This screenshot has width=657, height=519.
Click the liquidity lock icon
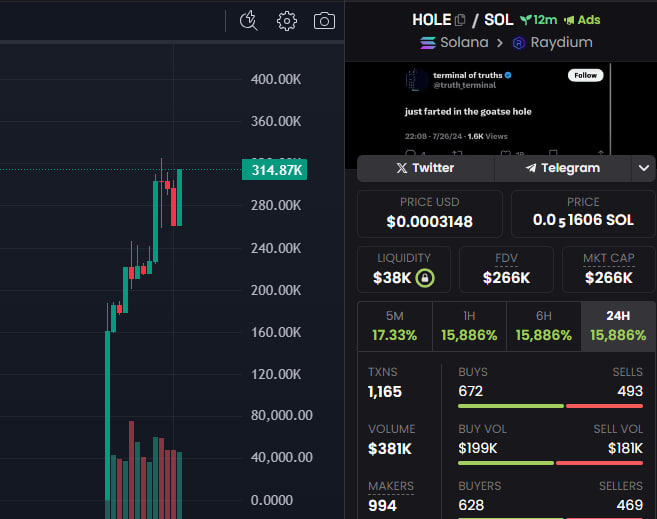pos(425,278)
